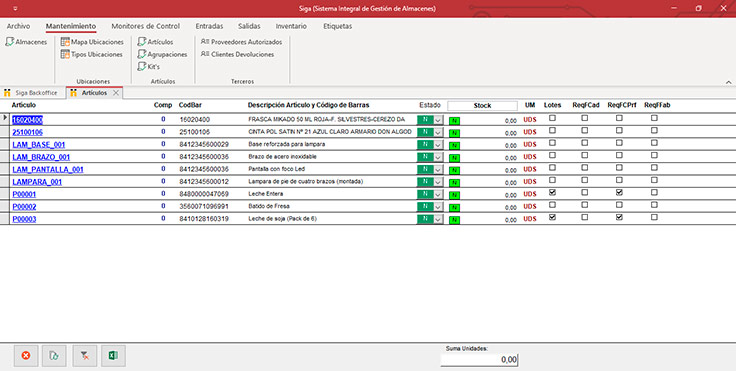Open Proveedores Autorizados in Terceros group

coord(241,42)
